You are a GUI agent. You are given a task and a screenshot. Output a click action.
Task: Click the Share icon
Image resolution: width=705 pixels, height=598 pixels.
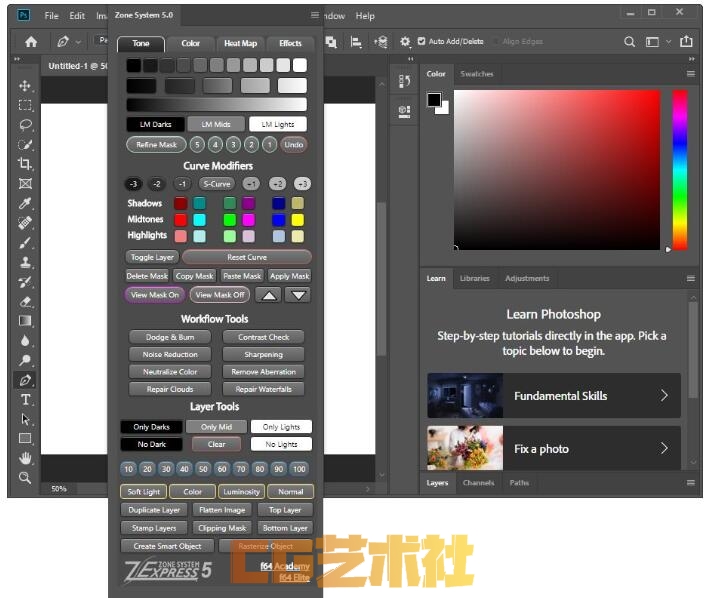[686, 41]
